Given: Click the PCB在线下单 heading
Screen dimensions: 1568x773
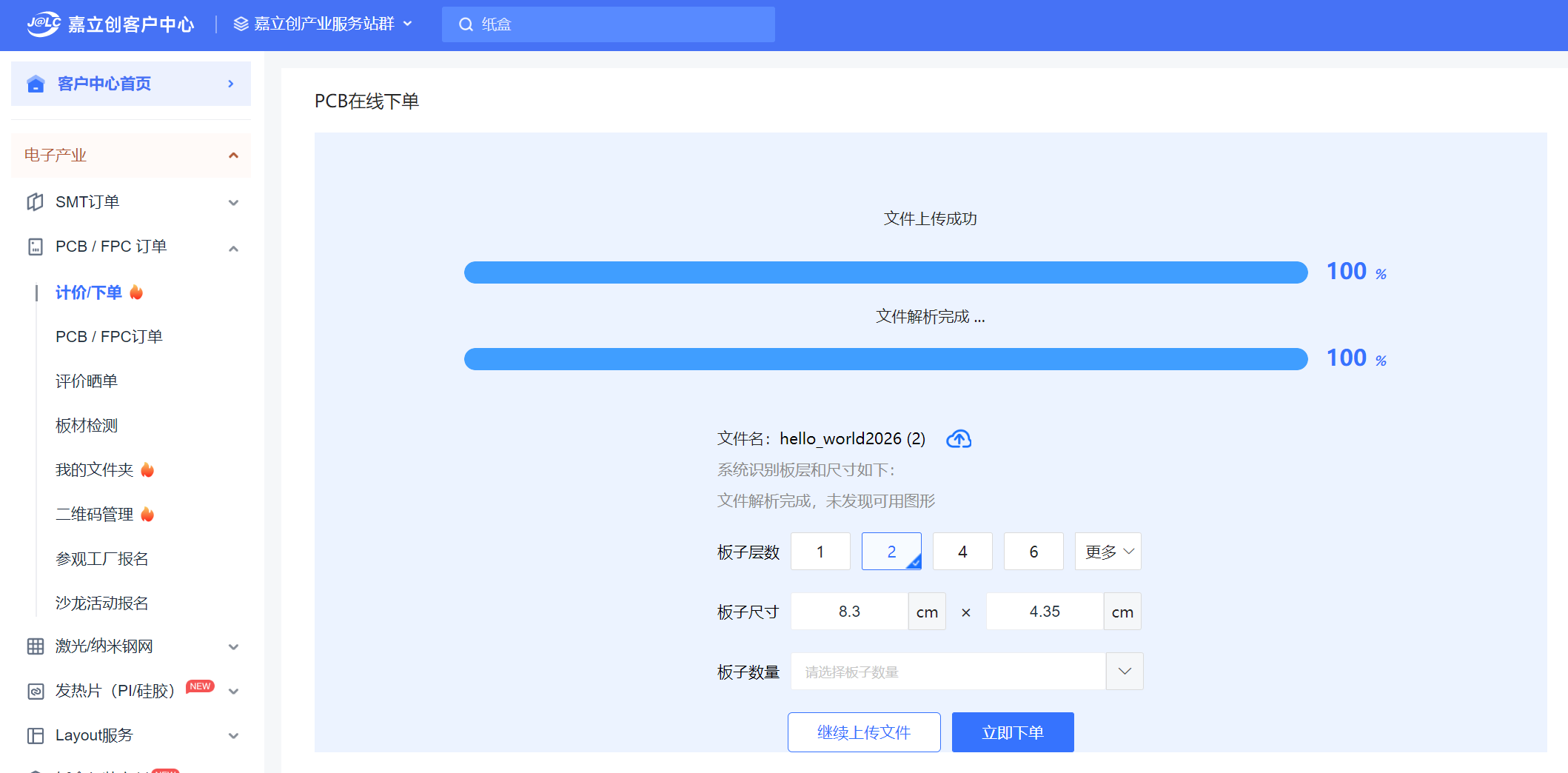Looking at the screenshot, I should pyautogui.click(x=366, y=101).
